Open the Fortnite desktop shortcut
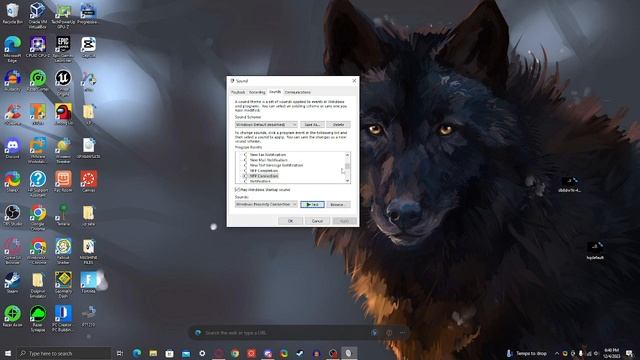The height and width of the screenshot is (360, 640). coord(88,283)
